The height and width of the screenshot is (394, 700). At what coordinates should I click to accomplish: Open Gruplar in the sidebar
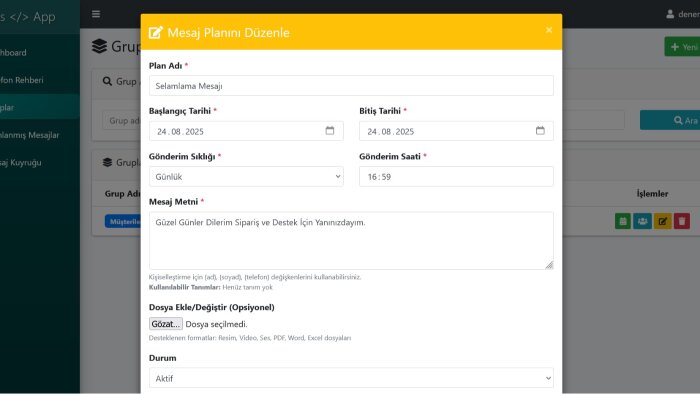coord(40,108)
